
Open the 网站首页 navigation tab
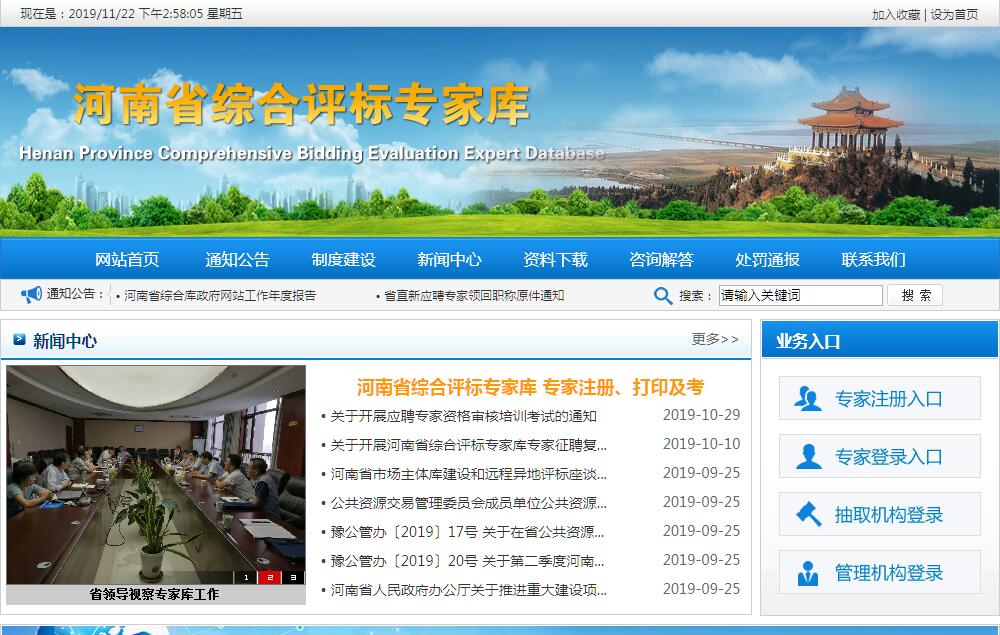[x=127, y=260]
